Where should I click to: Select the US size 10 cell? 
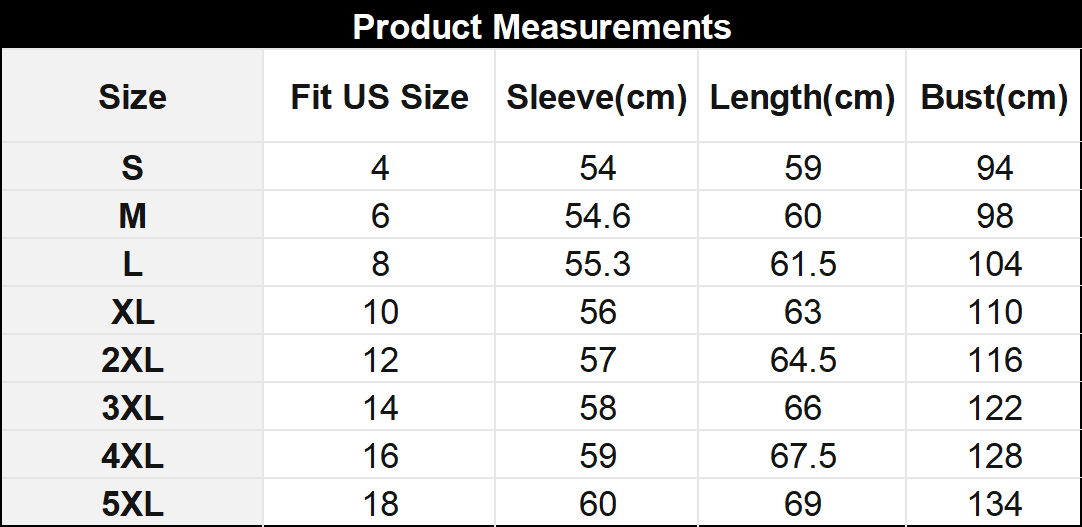[379, 312]
